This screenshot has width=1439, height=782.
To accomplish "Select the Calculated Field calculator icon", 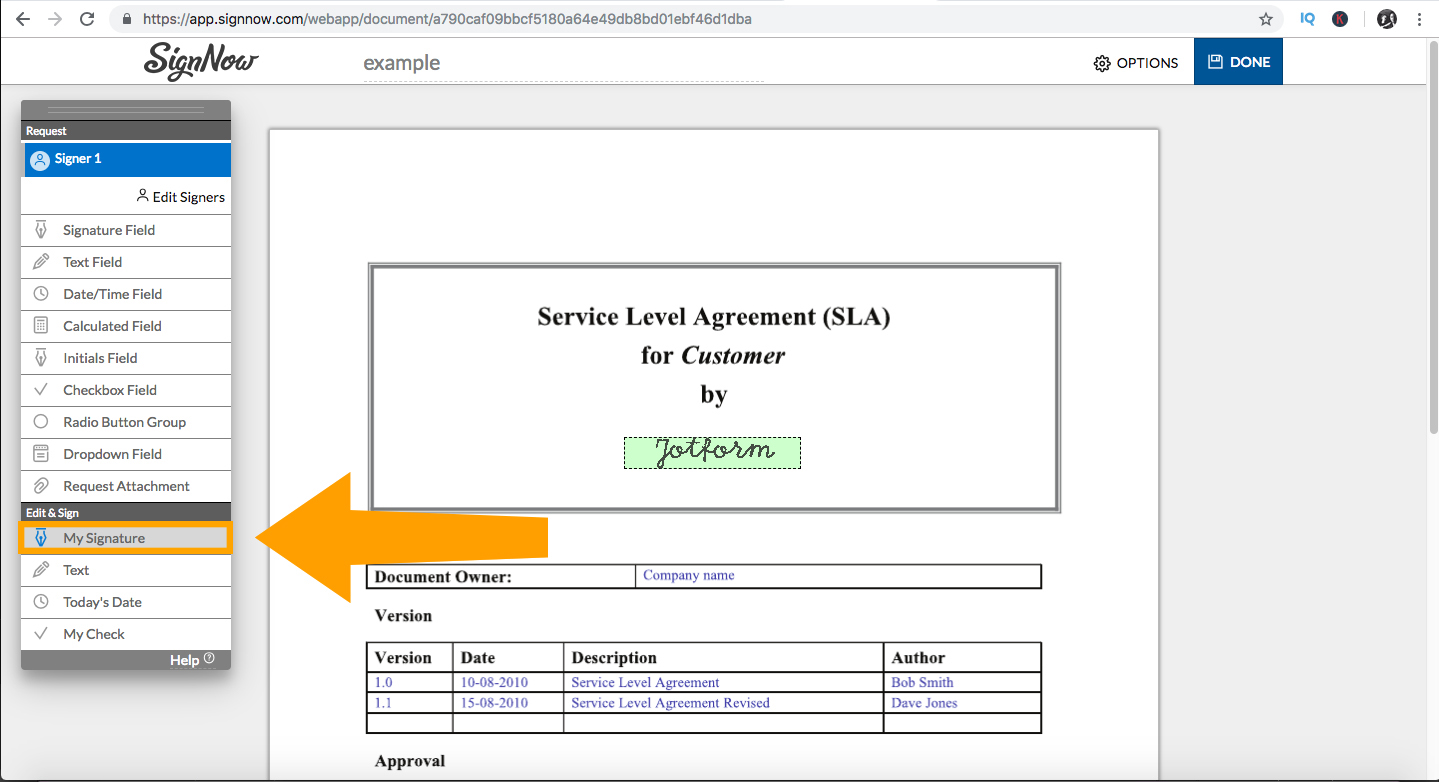I will click(x=41, y=326).
